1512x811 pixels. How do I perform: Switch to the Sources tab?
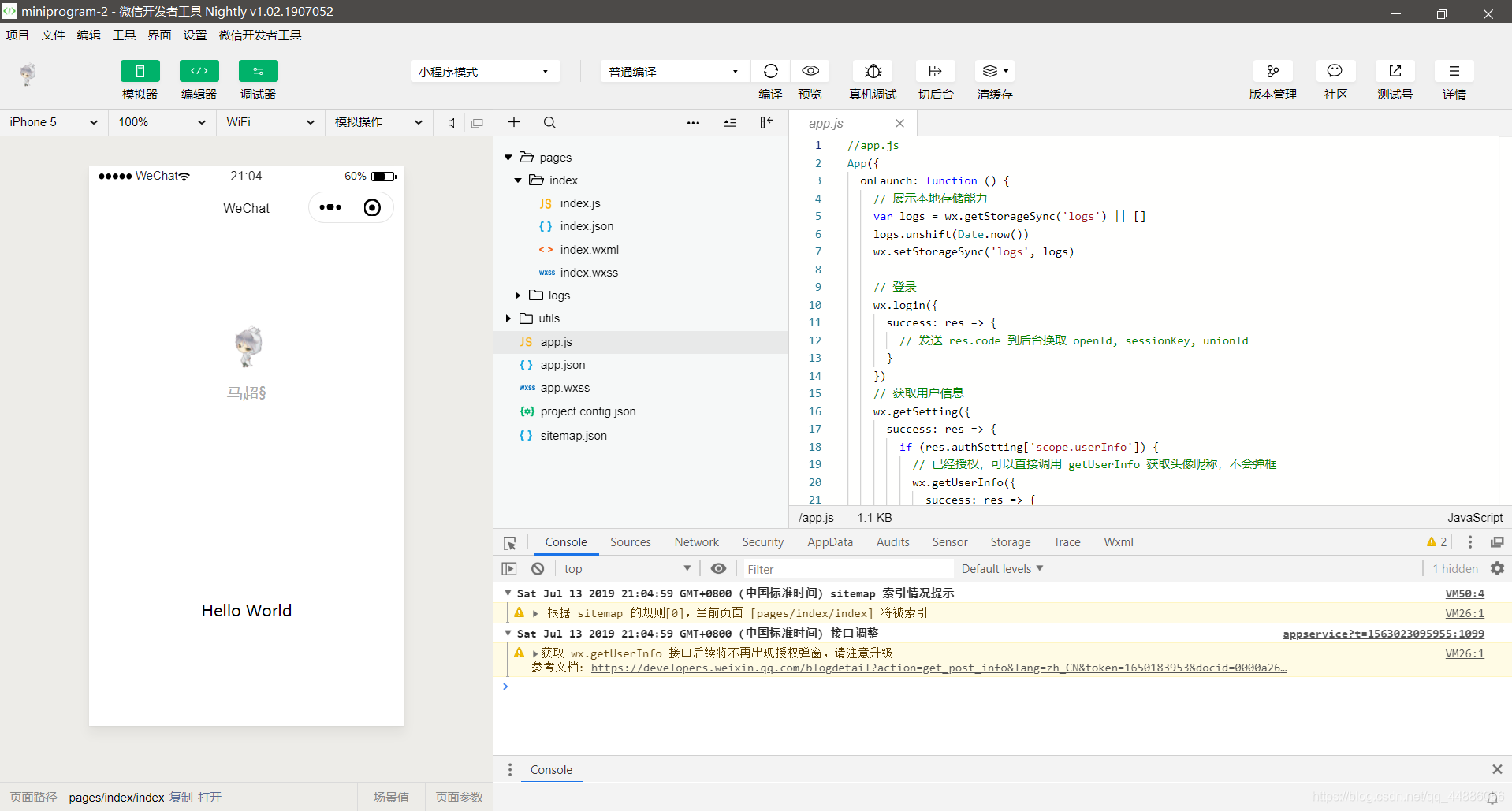point(631,542)
